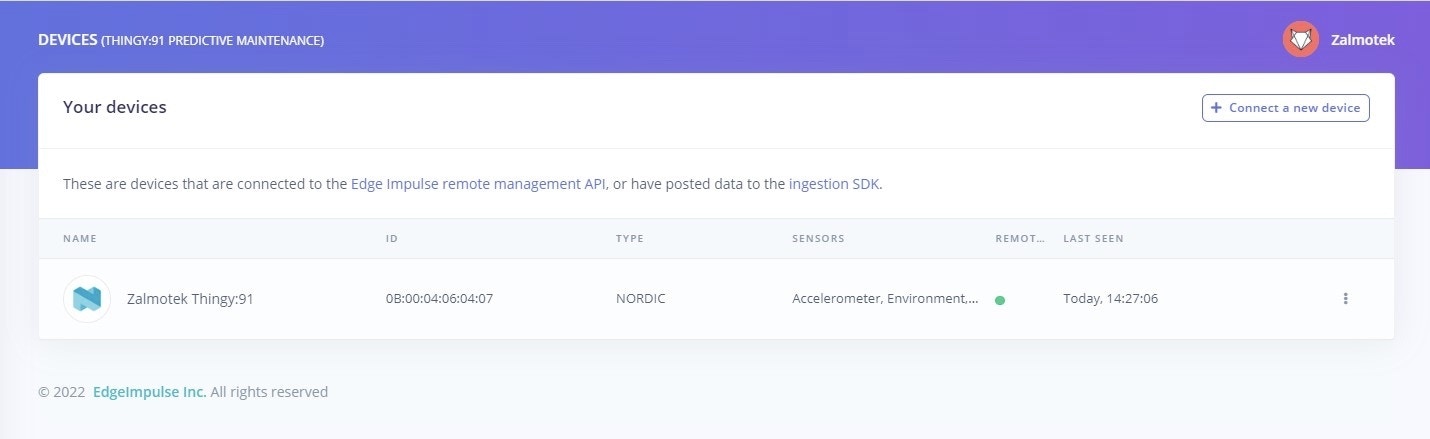Open the EdgeImpulse Inc. footer link

[x=150, y=392]
